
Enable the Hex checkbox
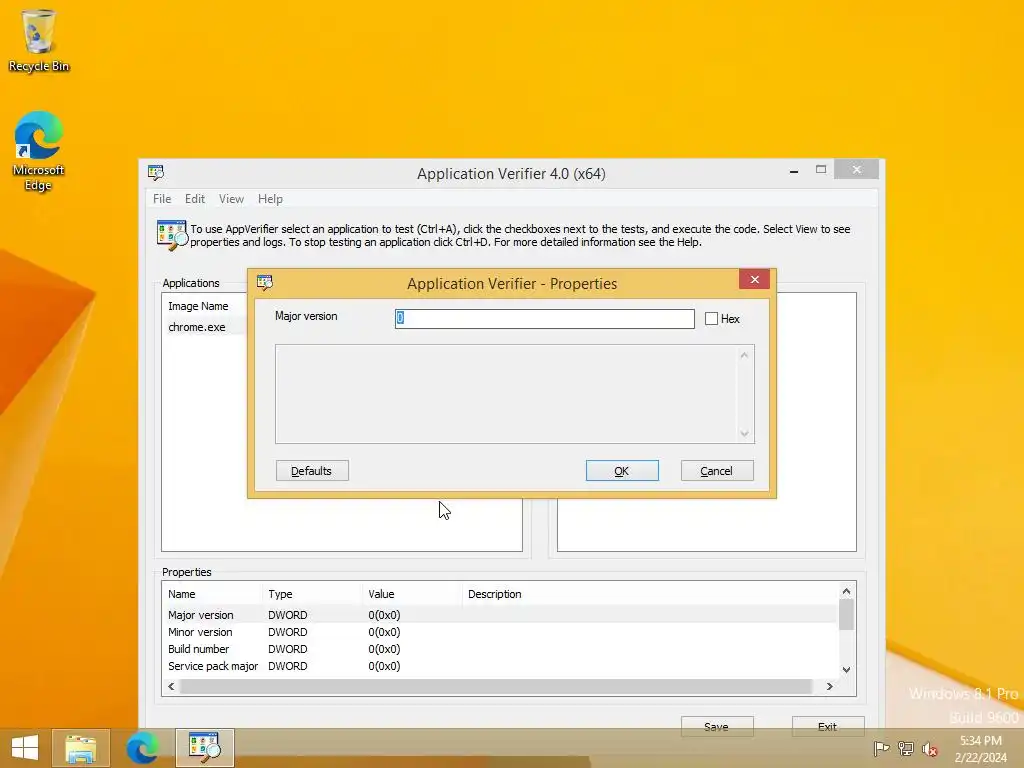click(711, 319)
